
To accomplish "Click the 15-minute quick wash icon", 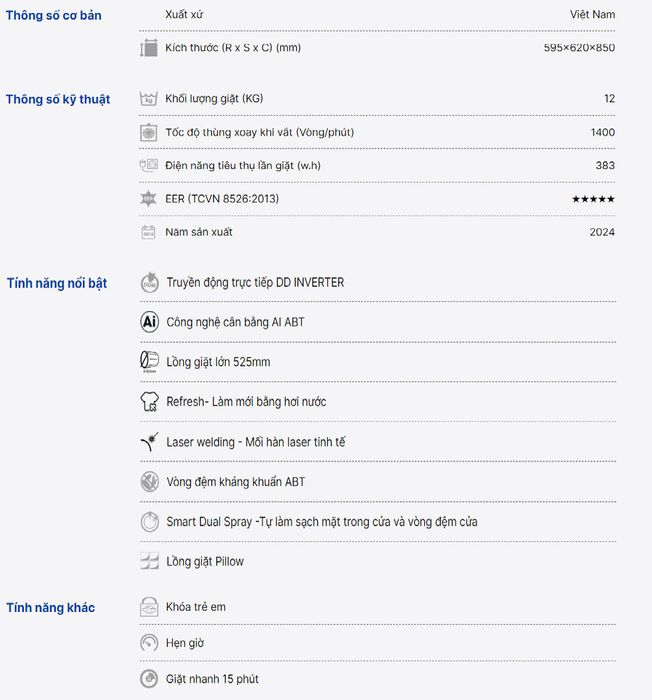I will coord(149,679).
